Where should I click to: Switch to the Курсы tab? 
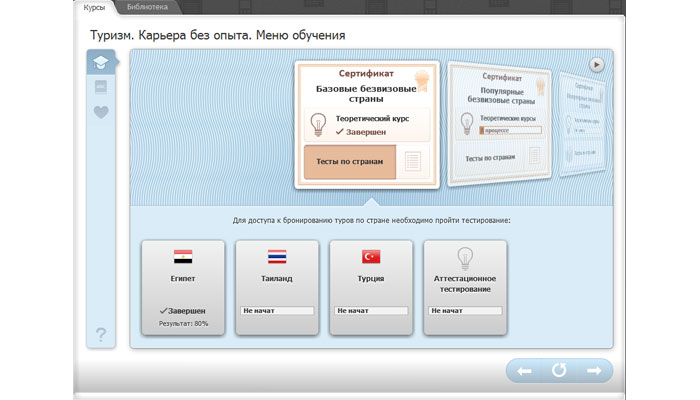tap(94, 8)
